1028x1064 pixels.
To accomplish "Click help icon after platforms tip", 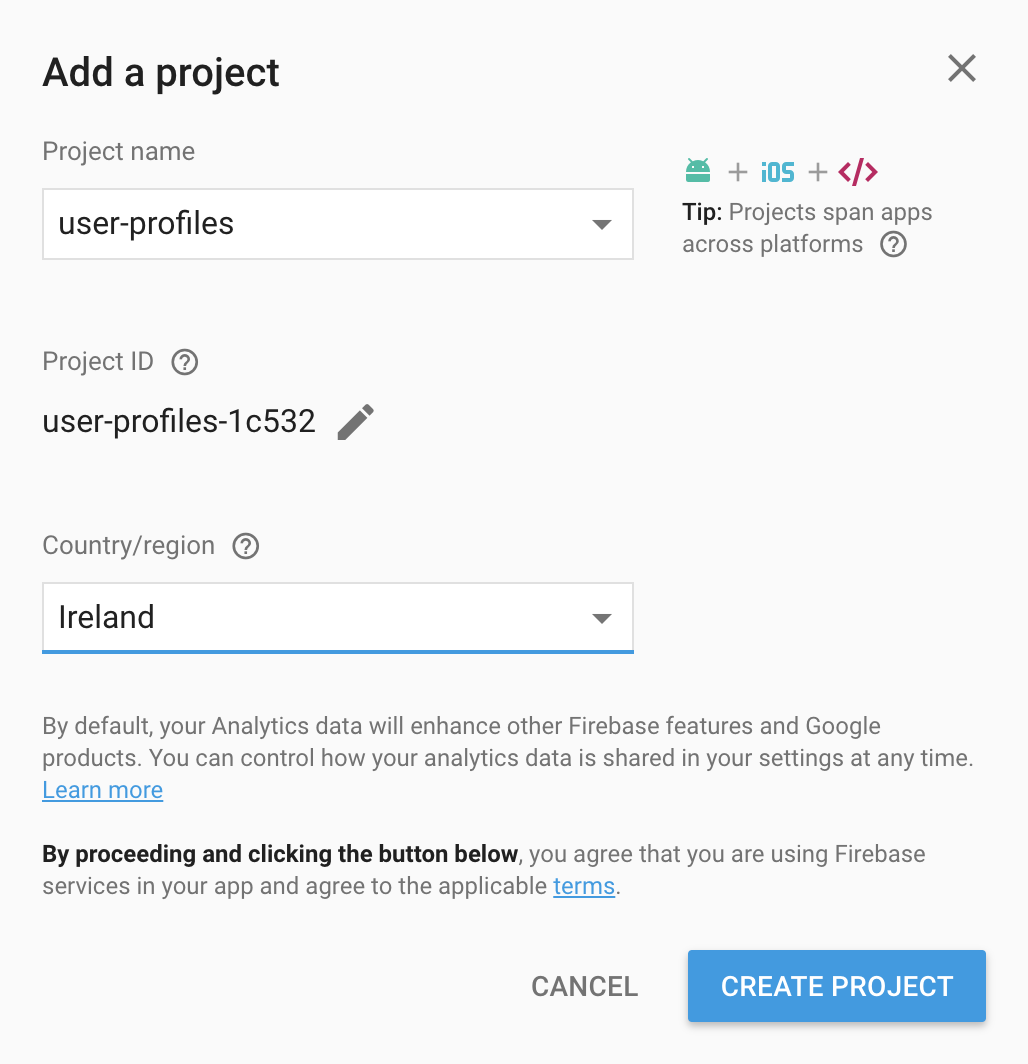I will pos(893,245).
